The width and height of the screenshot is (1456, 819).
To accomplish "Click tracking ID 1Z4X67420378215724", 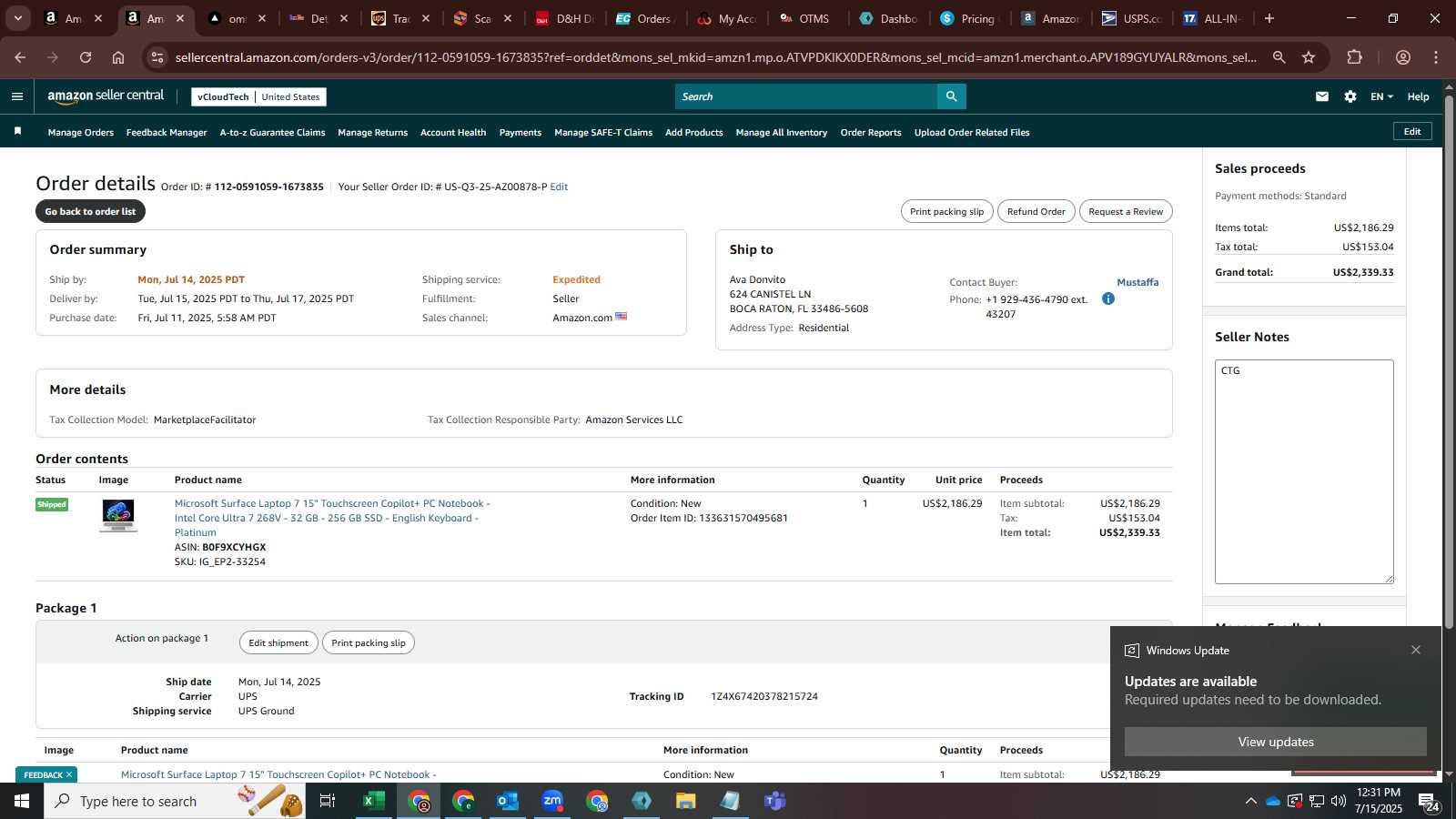I will (764, 696).
